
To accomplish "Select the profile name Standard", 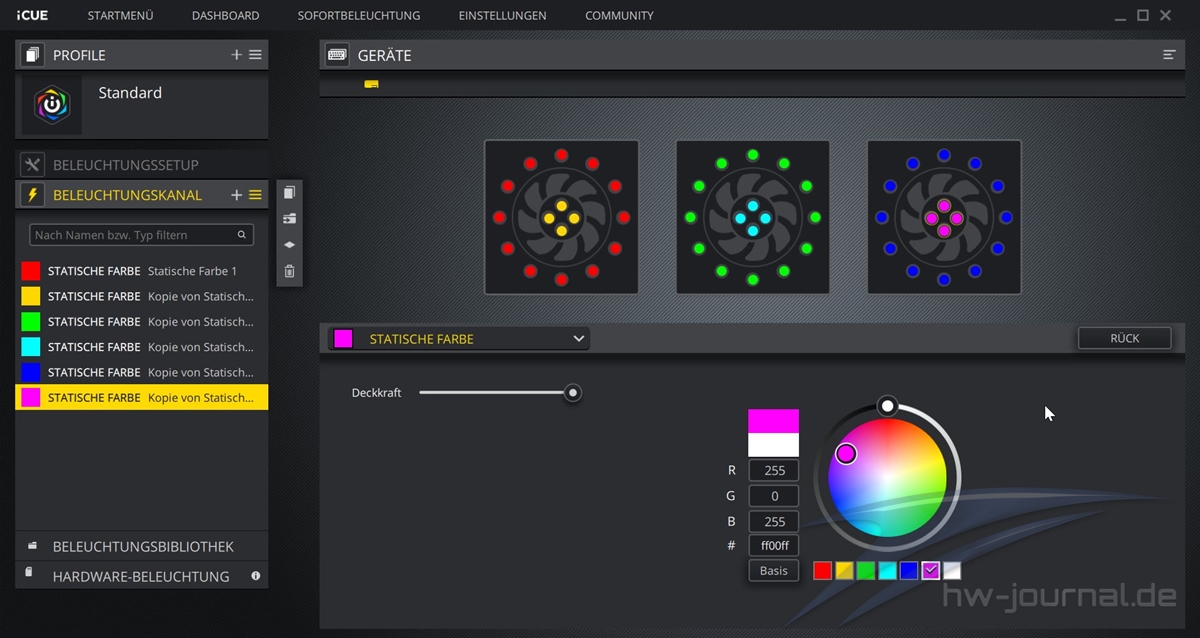I will click(x=130, y=93).
